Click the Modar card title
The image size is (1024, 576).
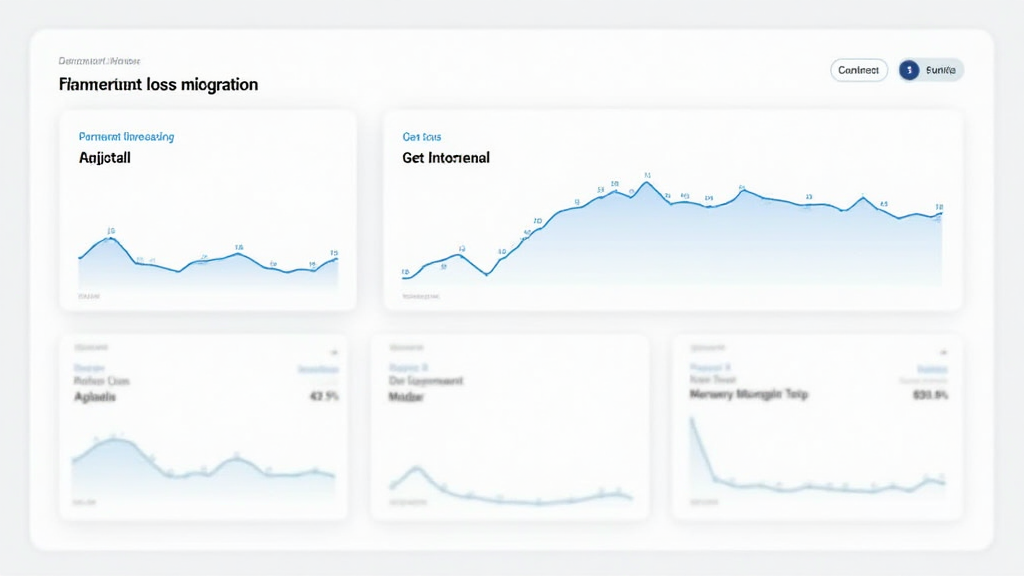[x=405, y=396]
